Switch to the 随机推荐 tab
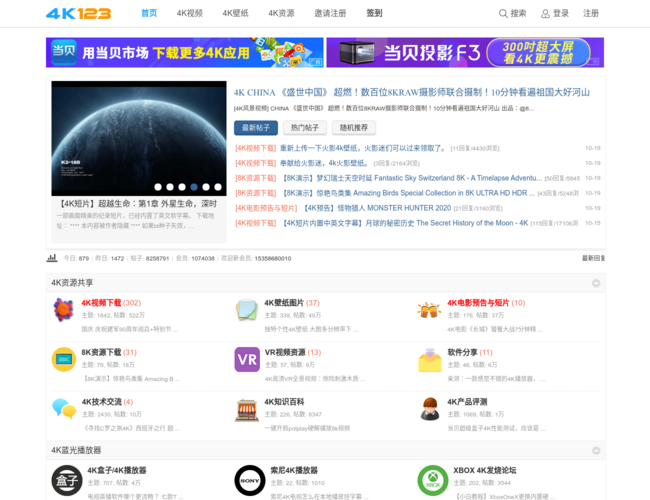The width and height of the screenshot is (650, 500). click(x=354, y=128)
